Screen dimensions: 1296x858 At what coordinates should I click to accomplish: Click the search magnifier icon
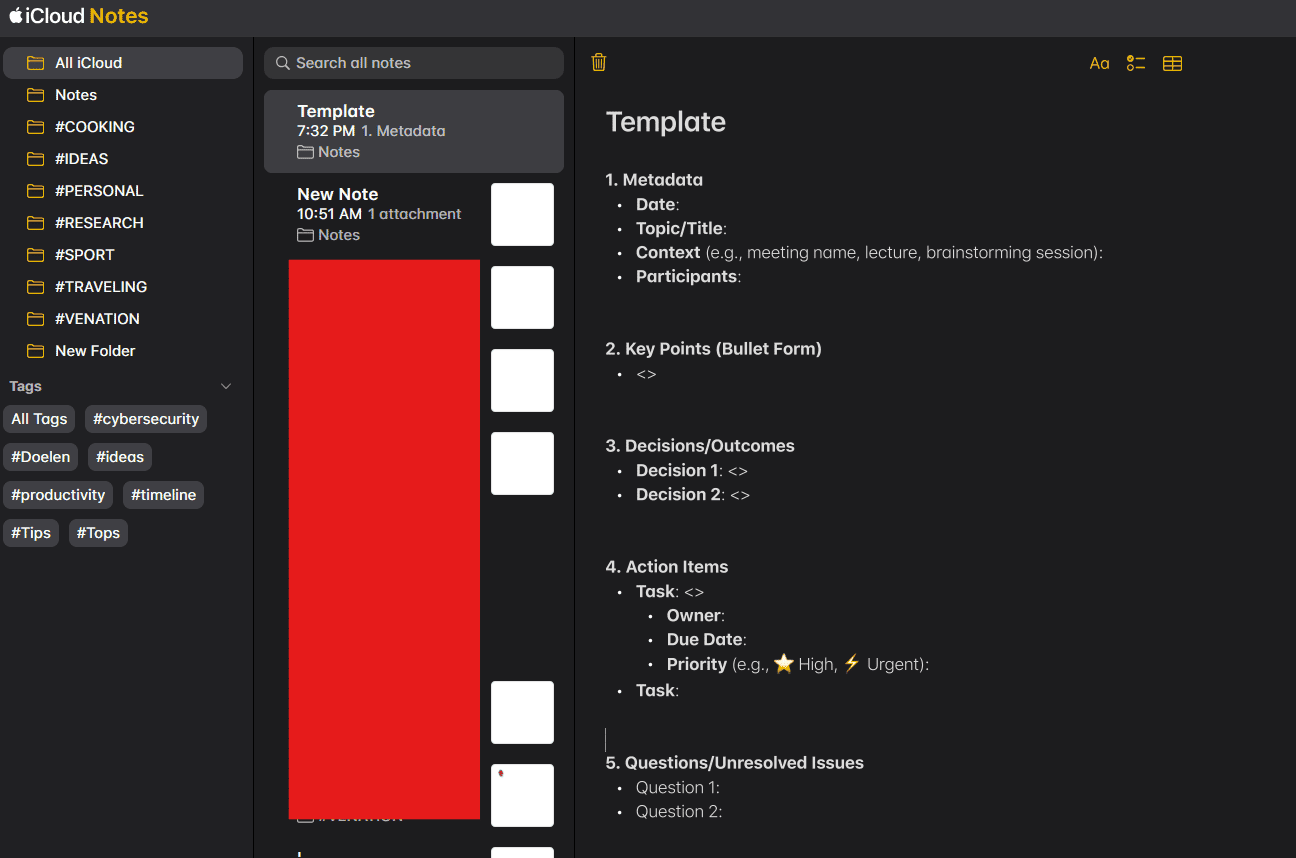[x=283, y=63]
